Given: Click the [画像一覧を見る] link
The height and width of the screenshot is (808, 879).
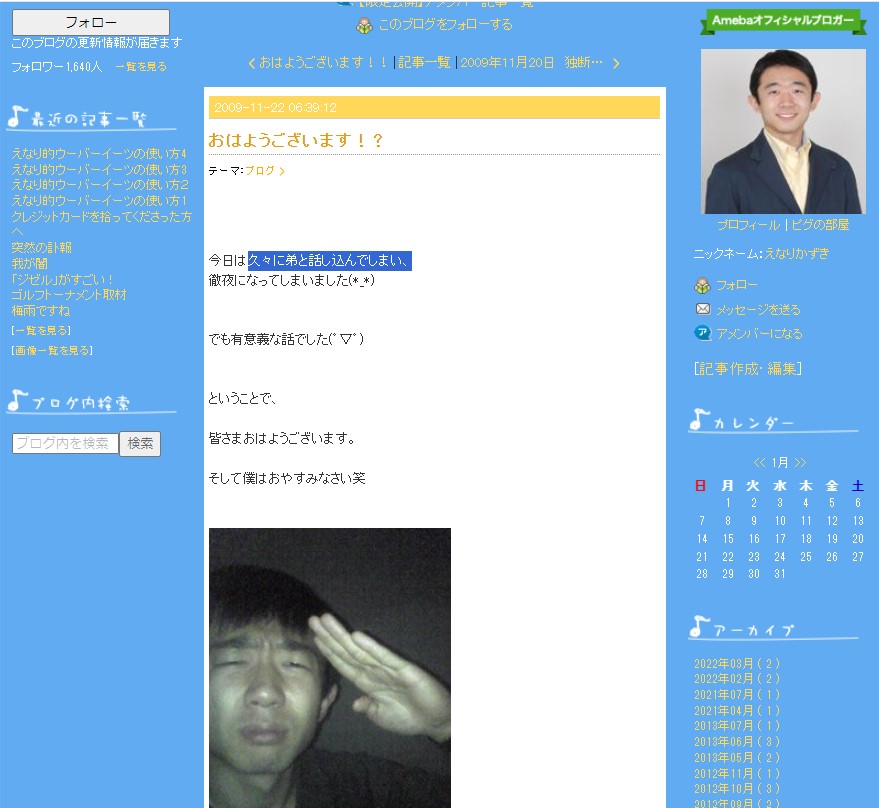Looking at the screenshot, I should pyautogui.click(x=52, y=351).
